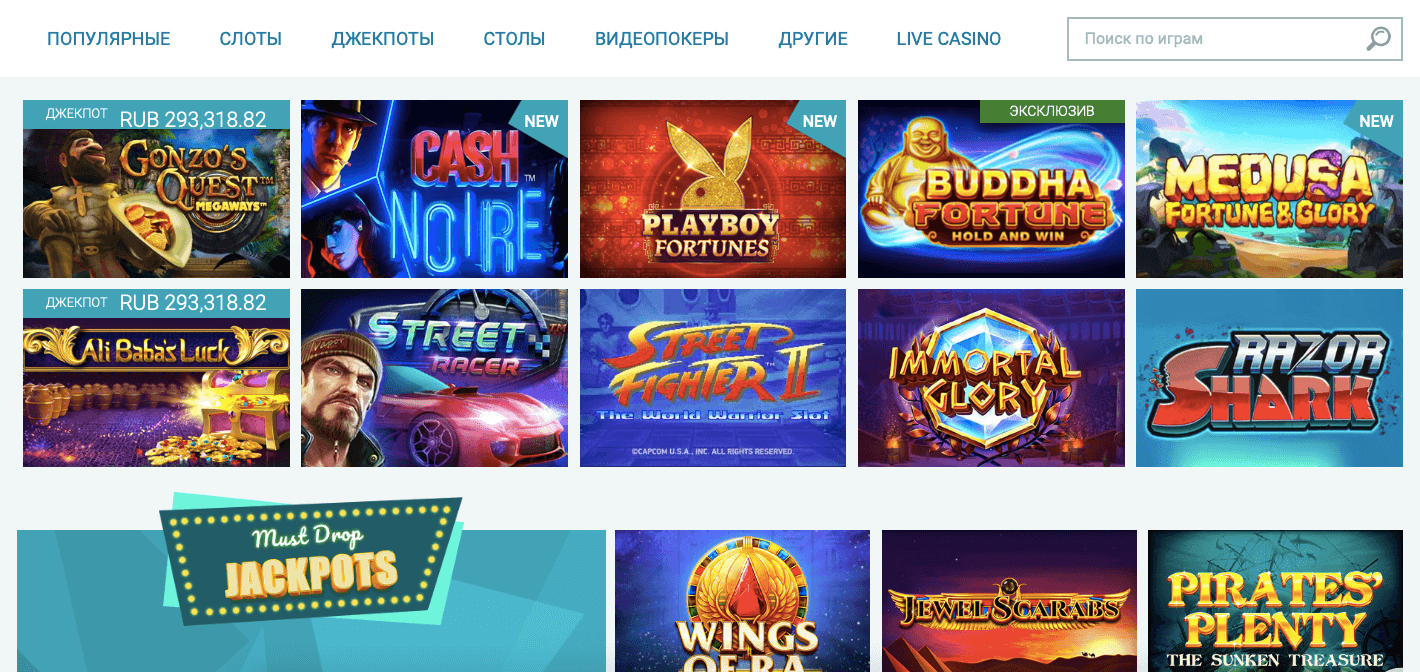Open the ДЖЕКПОТЫ section

click(383, 39)
